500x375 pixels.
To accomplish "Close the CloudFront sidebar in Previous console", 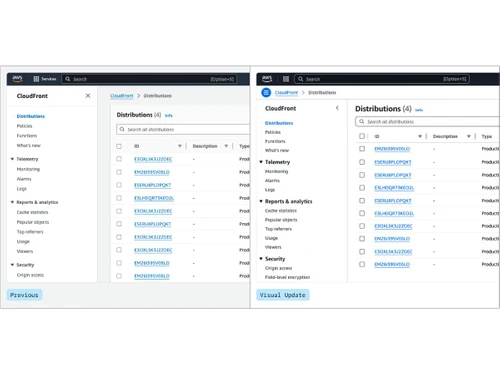I will click(88, 96).
